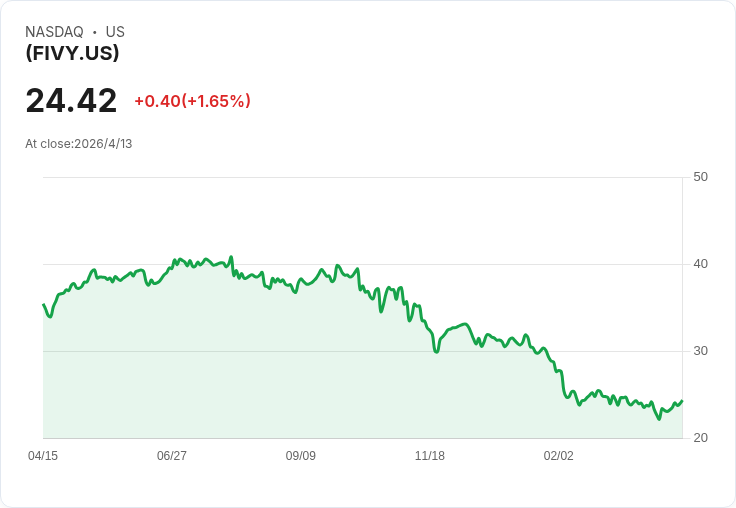Select the 09/09 date on x-axis
The image size is (736, 508).
[x=301, y=456]
